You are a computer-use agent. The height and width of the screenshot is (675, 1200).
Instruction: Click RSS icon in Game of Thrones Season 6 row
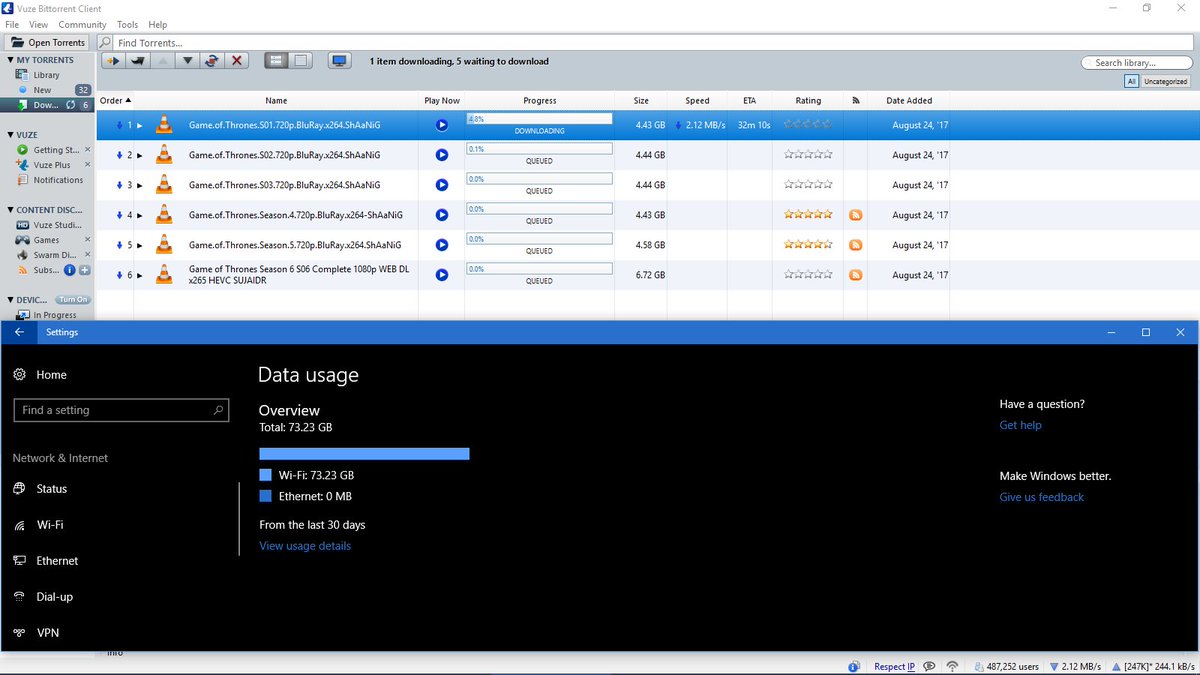pos(855,275)
